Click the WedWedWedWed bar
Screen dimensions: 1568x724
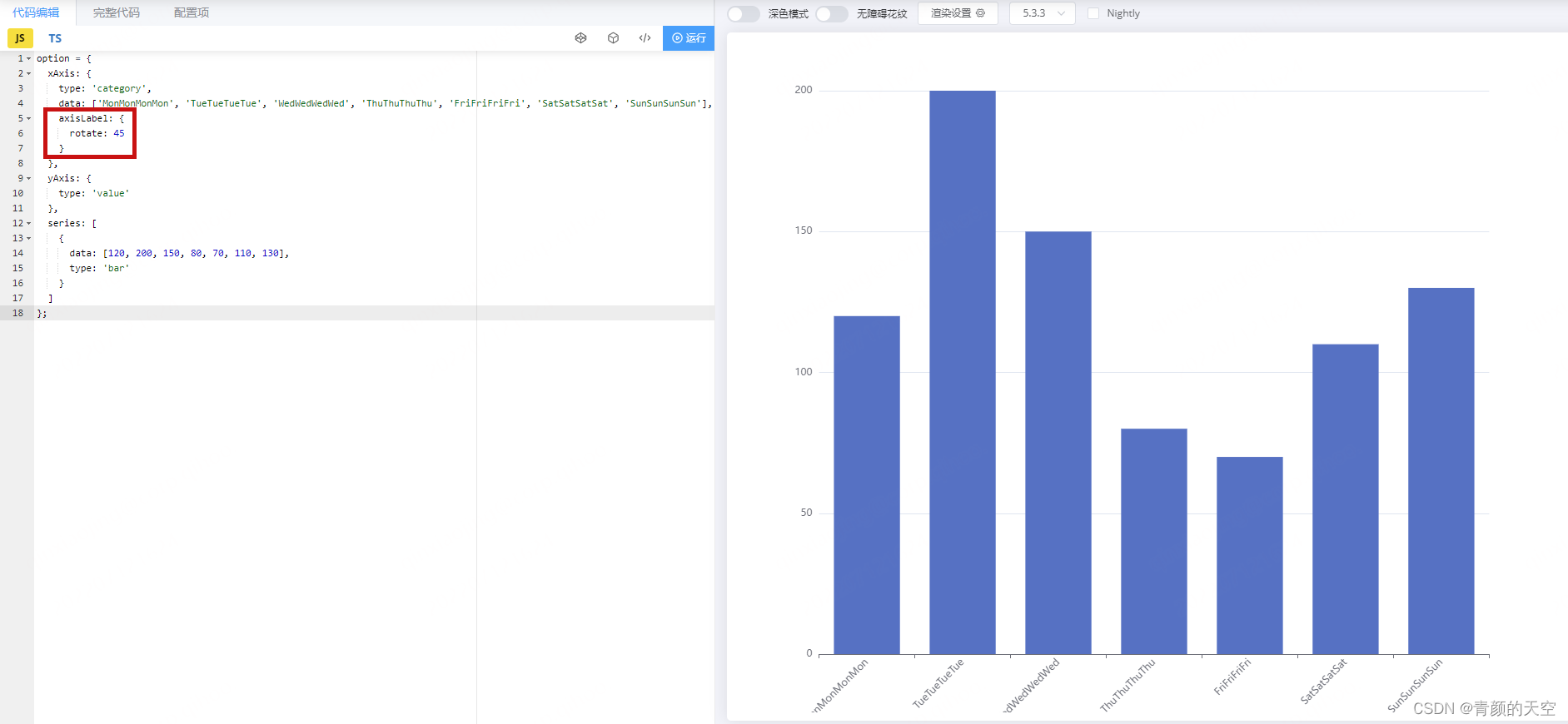[1058, 443]
